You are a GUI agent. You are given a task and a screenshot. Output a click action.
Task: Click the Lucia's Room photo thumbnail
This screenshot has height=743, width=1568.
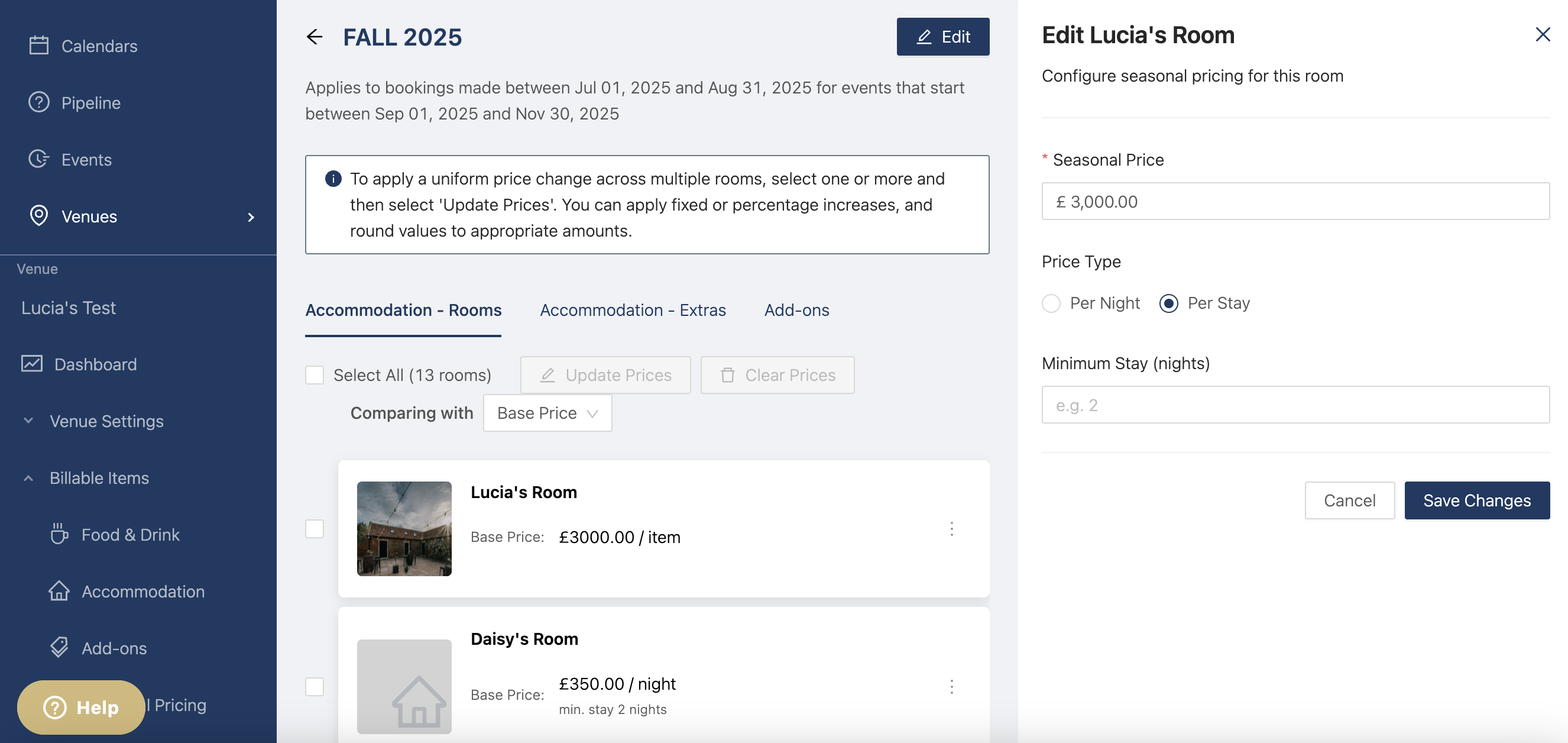tap(404, 529)
